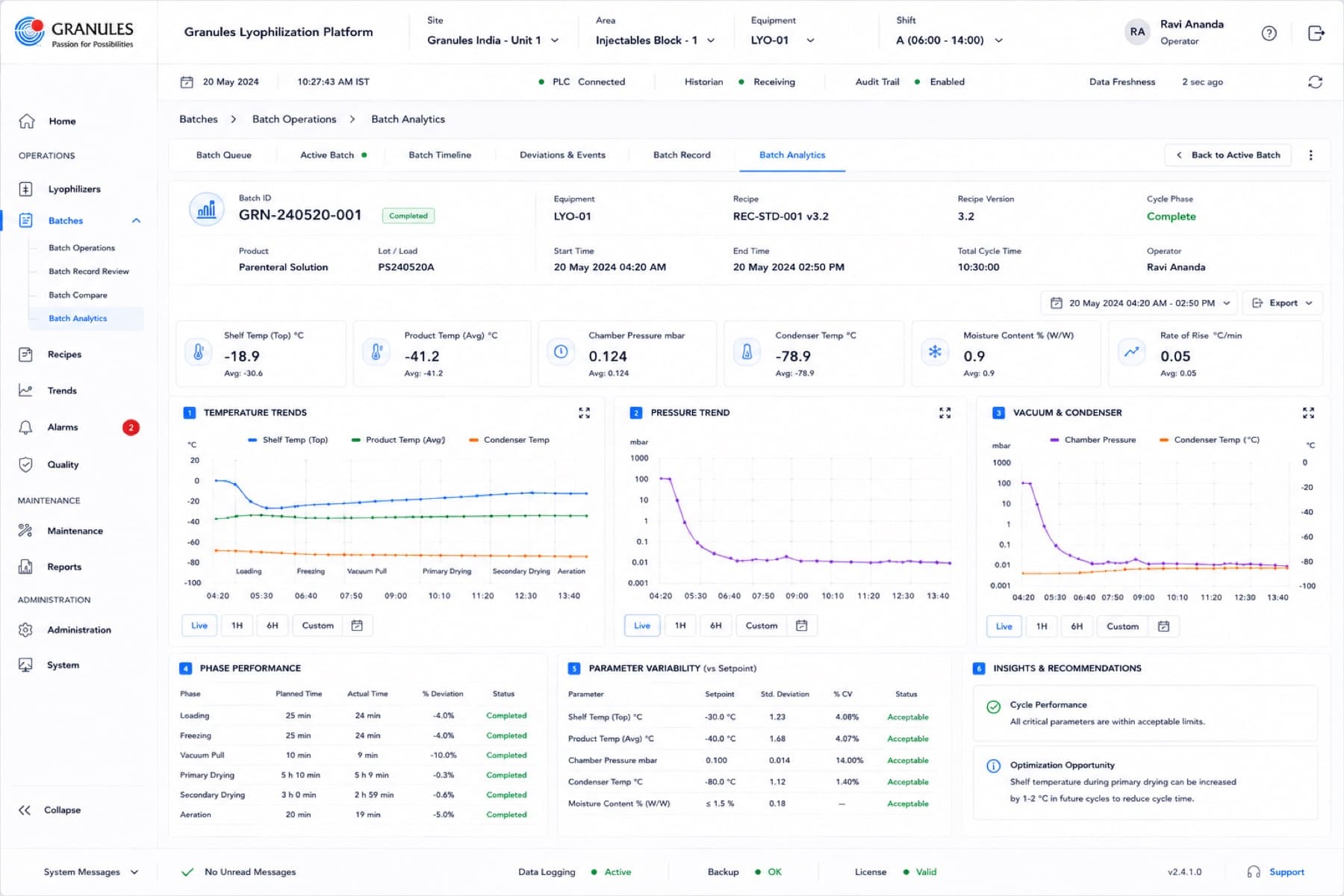Screen dimensions: 1344x896
Task: Expand the Temperature Trends chart fullscreen
Action: coord(584,413)
